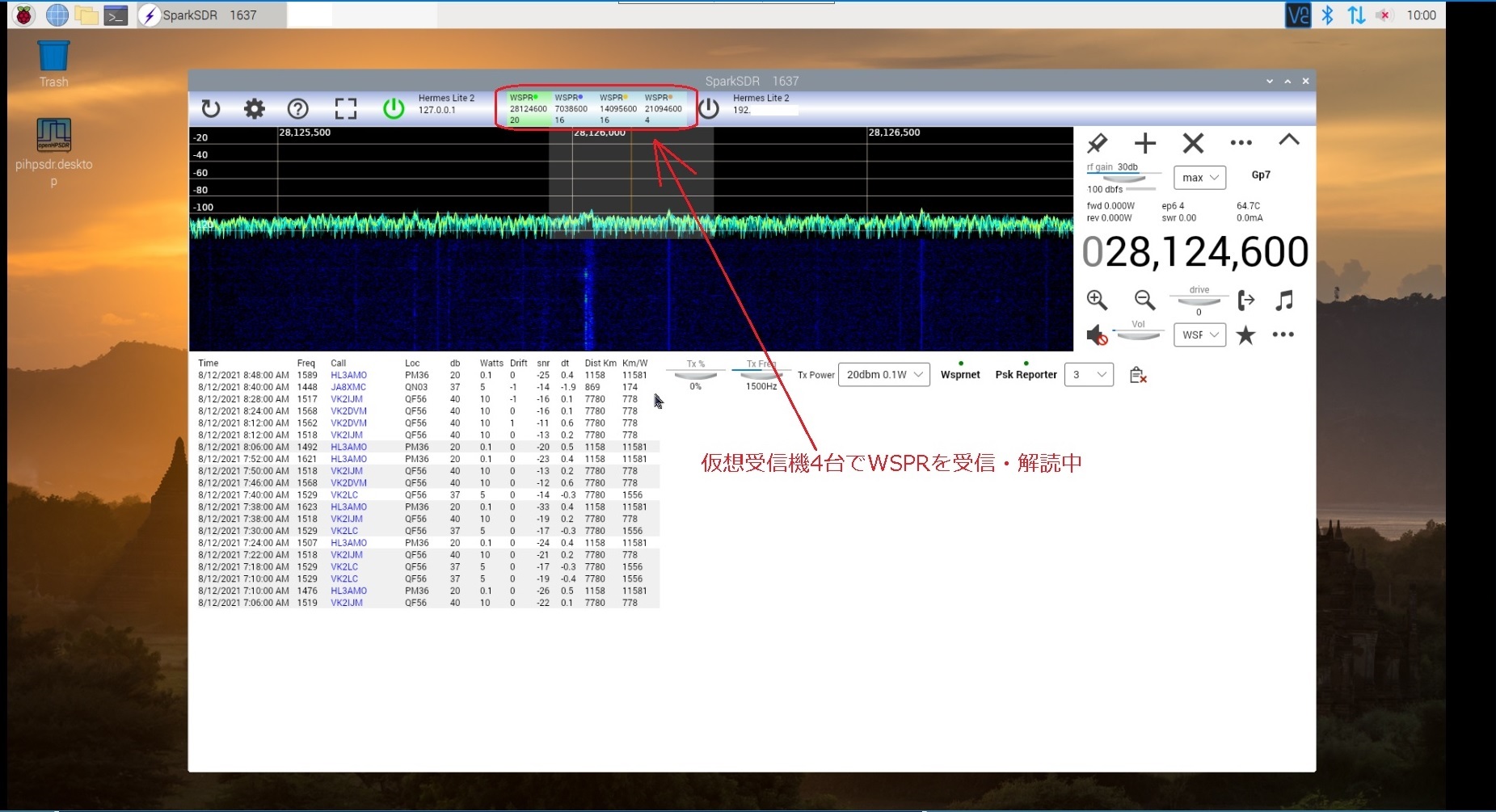Toggle the green power button for 127.0.0.1 radio
1496x812 pixels.
394,109
